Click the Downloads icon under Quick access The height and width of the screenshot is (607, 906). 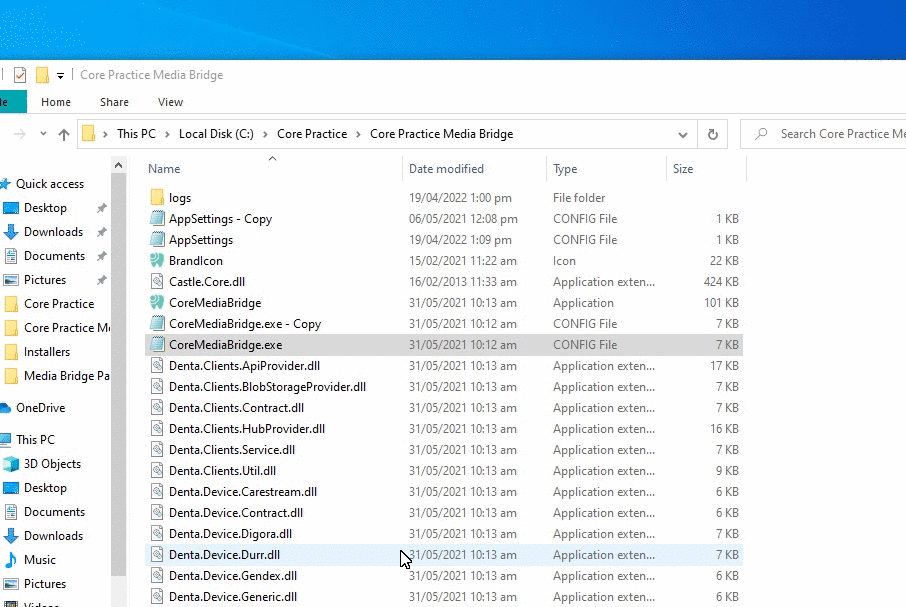(11, 232)
